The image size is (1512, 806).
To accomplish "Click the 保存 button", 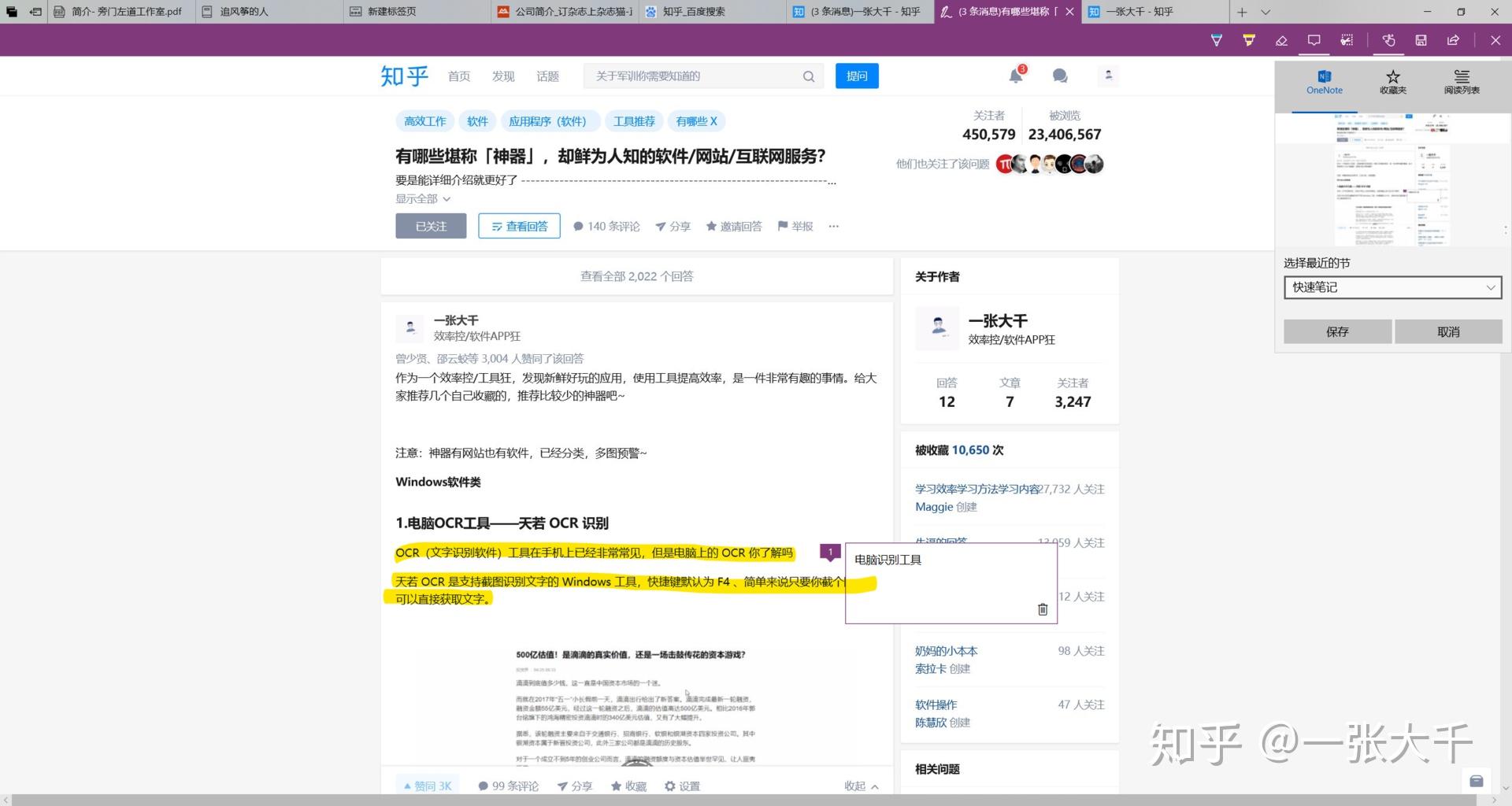I will [x=1337, y=331].
